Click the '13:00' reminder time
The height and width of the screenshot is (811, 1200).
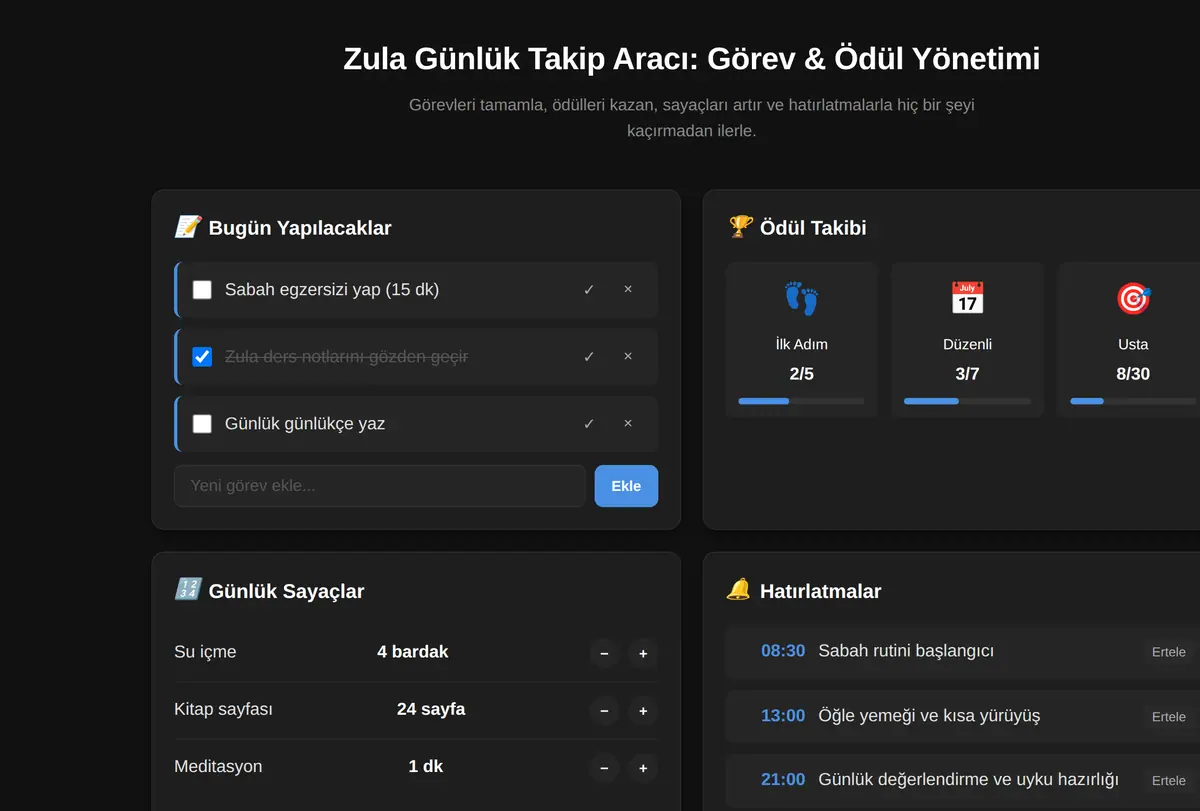click(783, 716)
